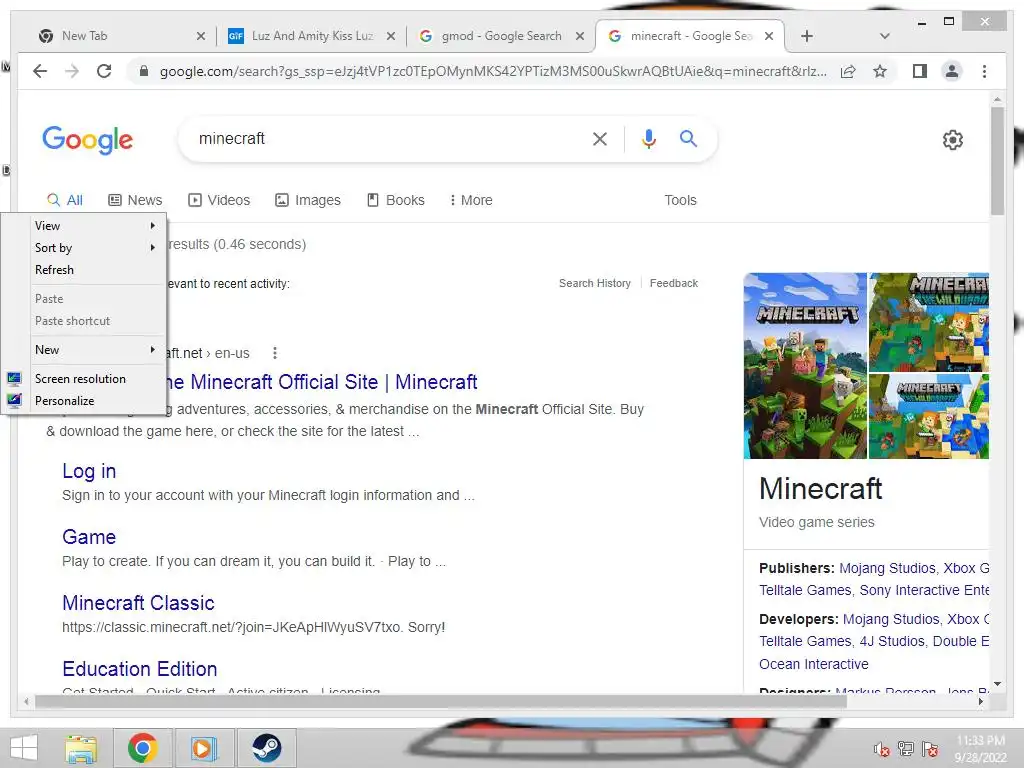Close the Luz And Amity Kiss tab
1024x768 pixels.
click(x=391, y=36)
